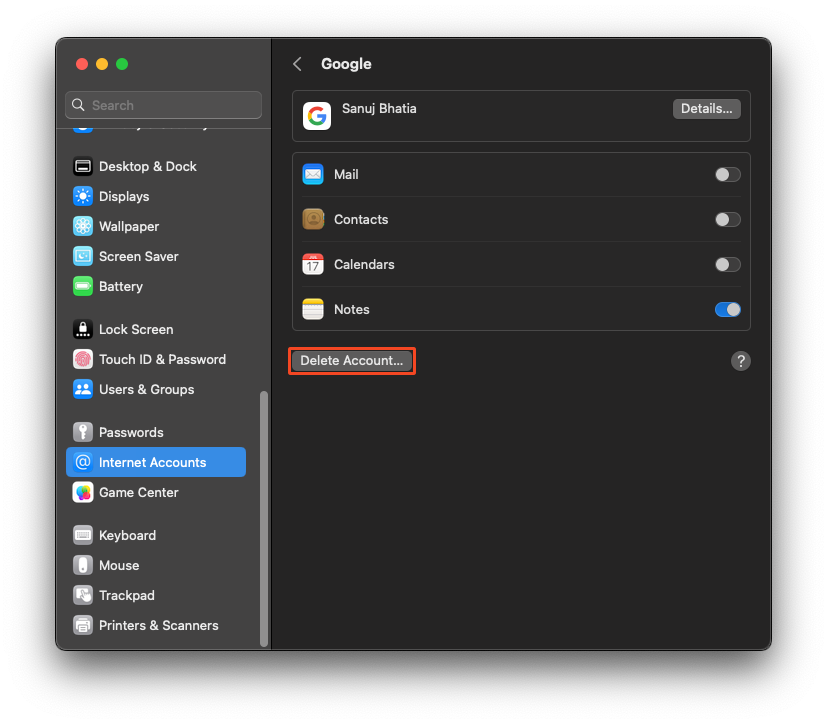Click the Mail icon next to Mail
This screenshot has width=827, height=724.
point(313,174)
